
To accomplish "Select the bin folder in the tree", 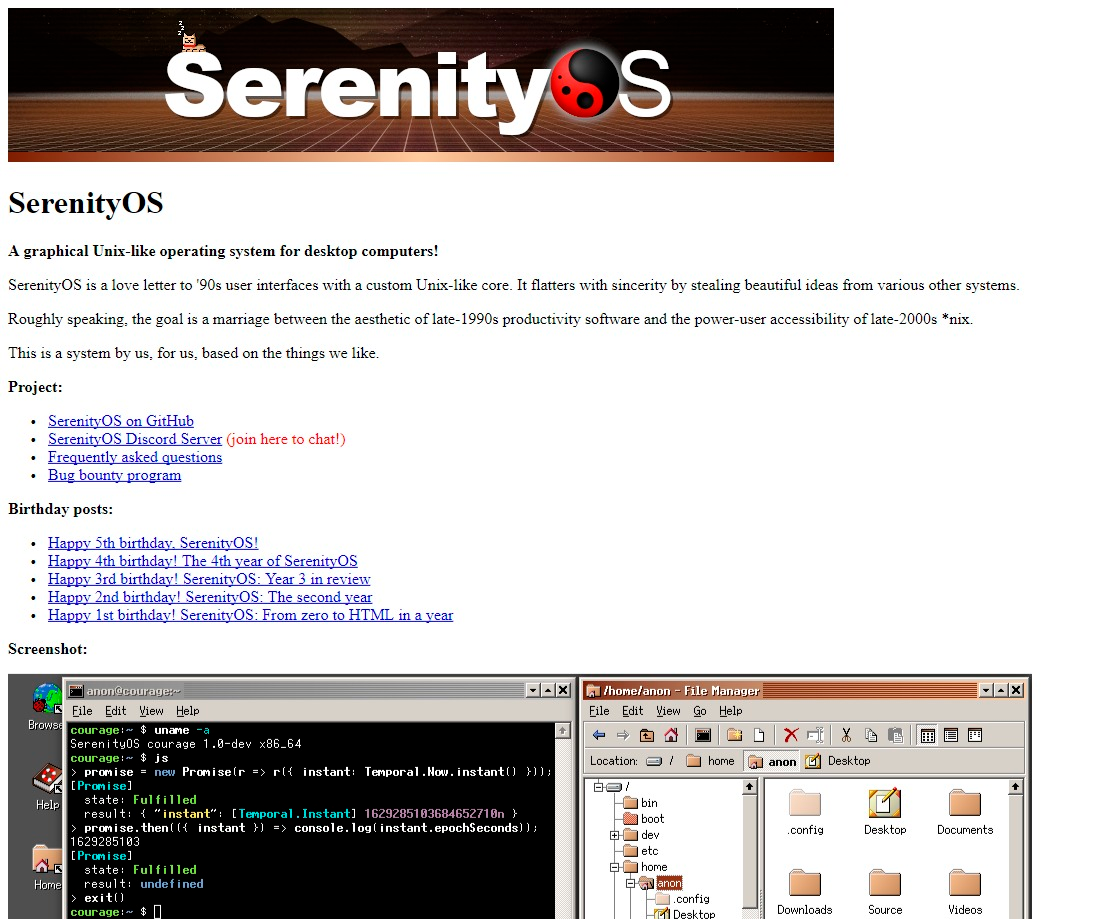I will pyautogui.click(x=640, y=803).
